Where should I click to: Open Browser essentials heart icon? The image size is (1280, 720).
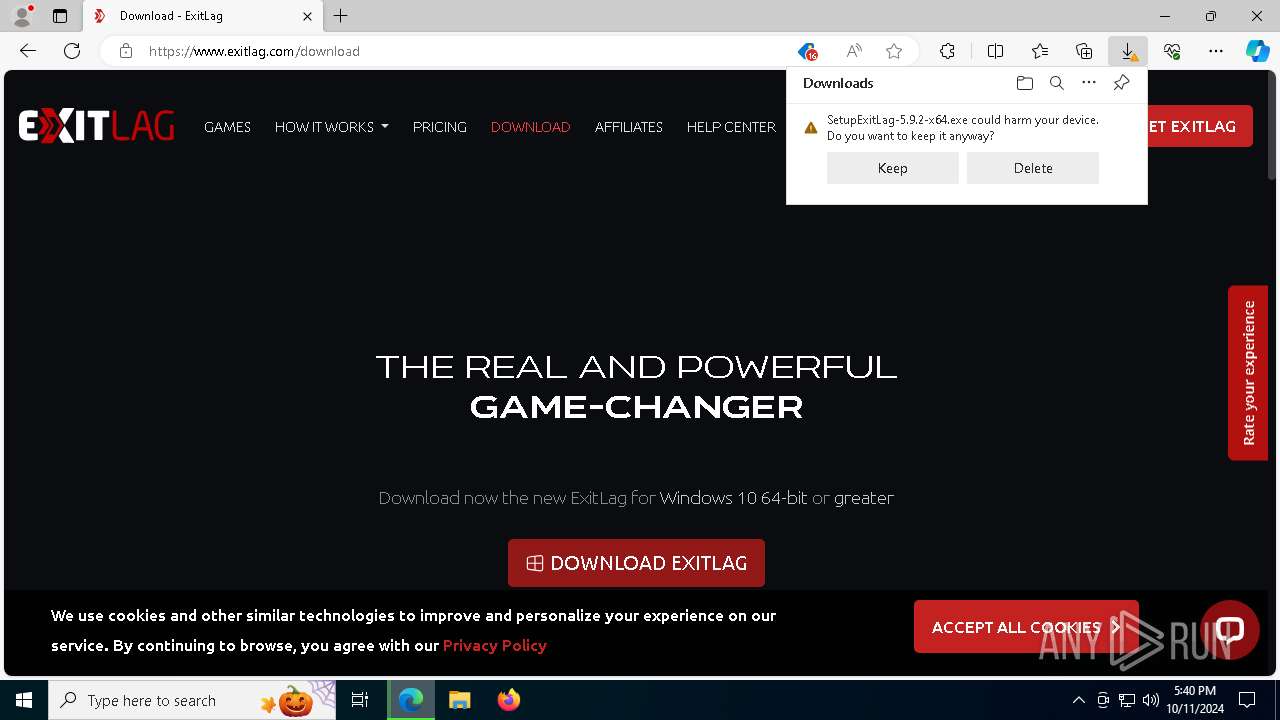[x=1172, y=51]
